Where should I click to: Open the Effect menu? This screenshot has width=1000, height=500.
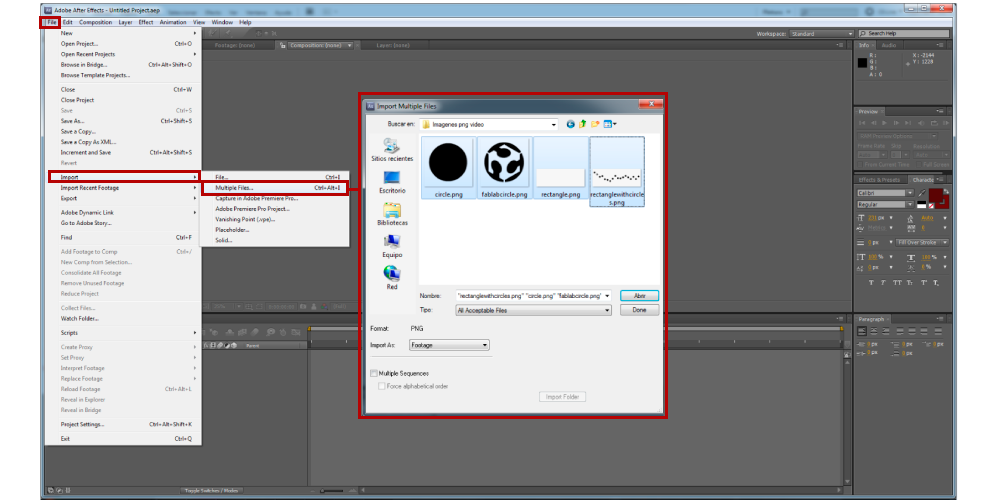pyautogui.click(x=146, y=22)
